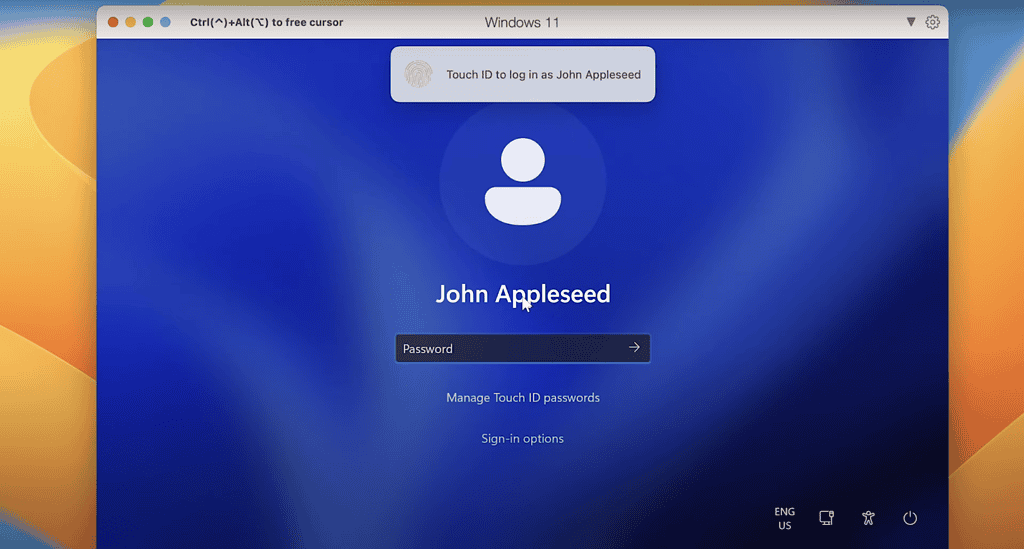
Task: Open Manage Touch ID passwords
Action: point(522,397)
